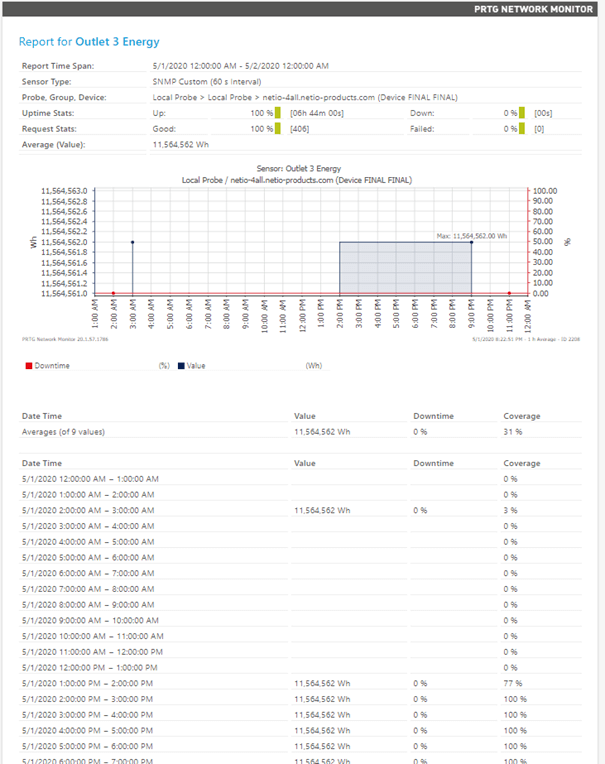Click the Max data point at 9:00 PM
This screenshot has height=764, width=605.
point(471,242)
